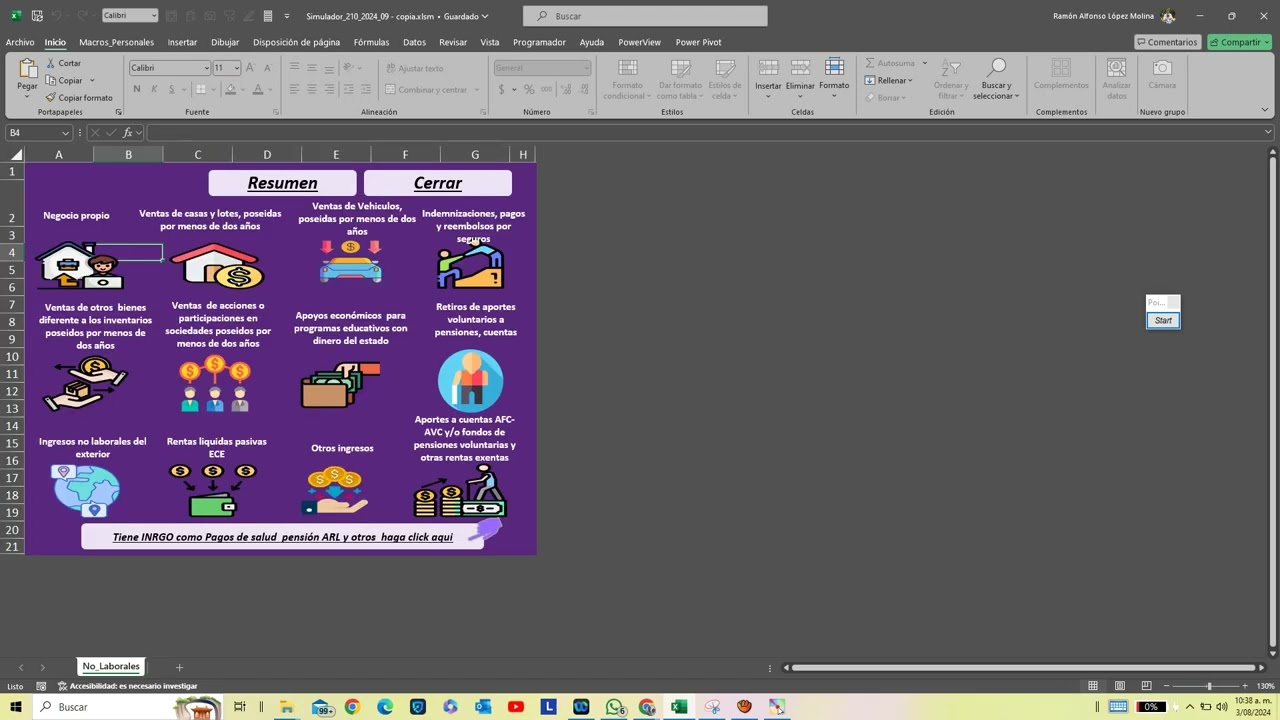This screenshot has height=720, width=1280.
Task: Click the Buscar search box in title bar
Action: coord(645,16)
